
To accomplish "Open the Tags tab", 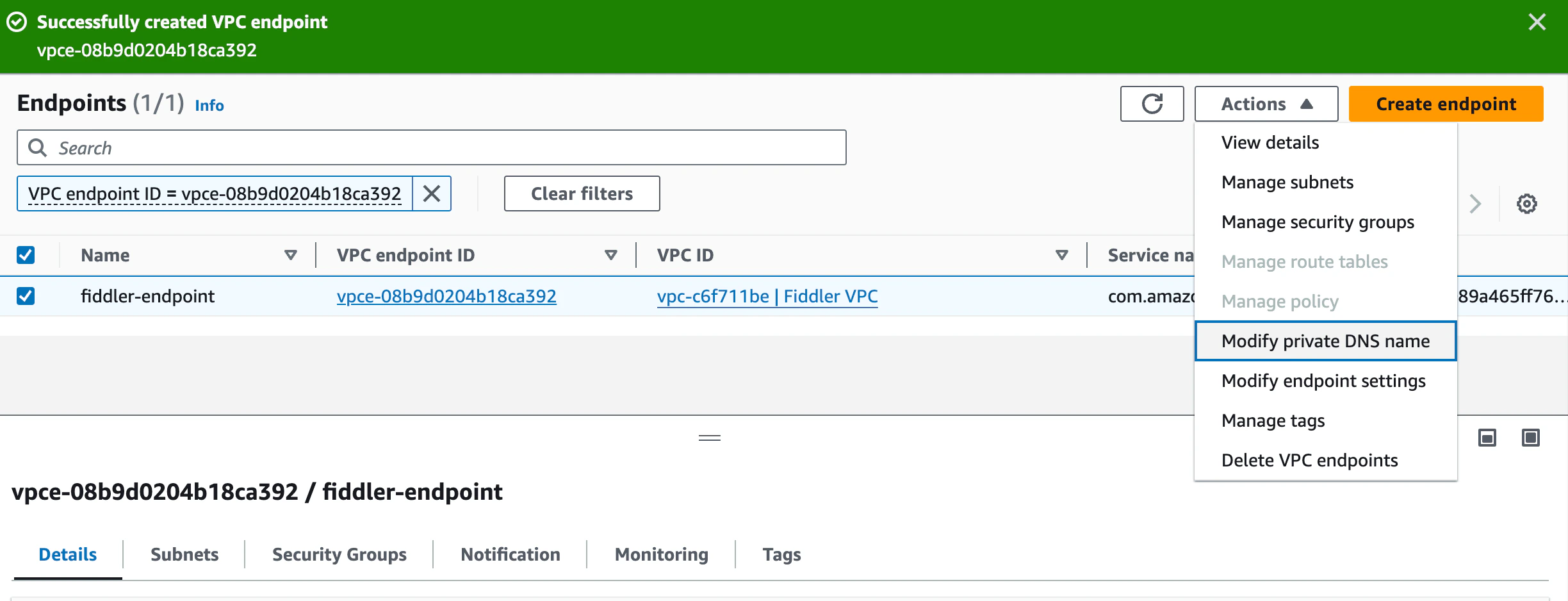I will 782,554.
